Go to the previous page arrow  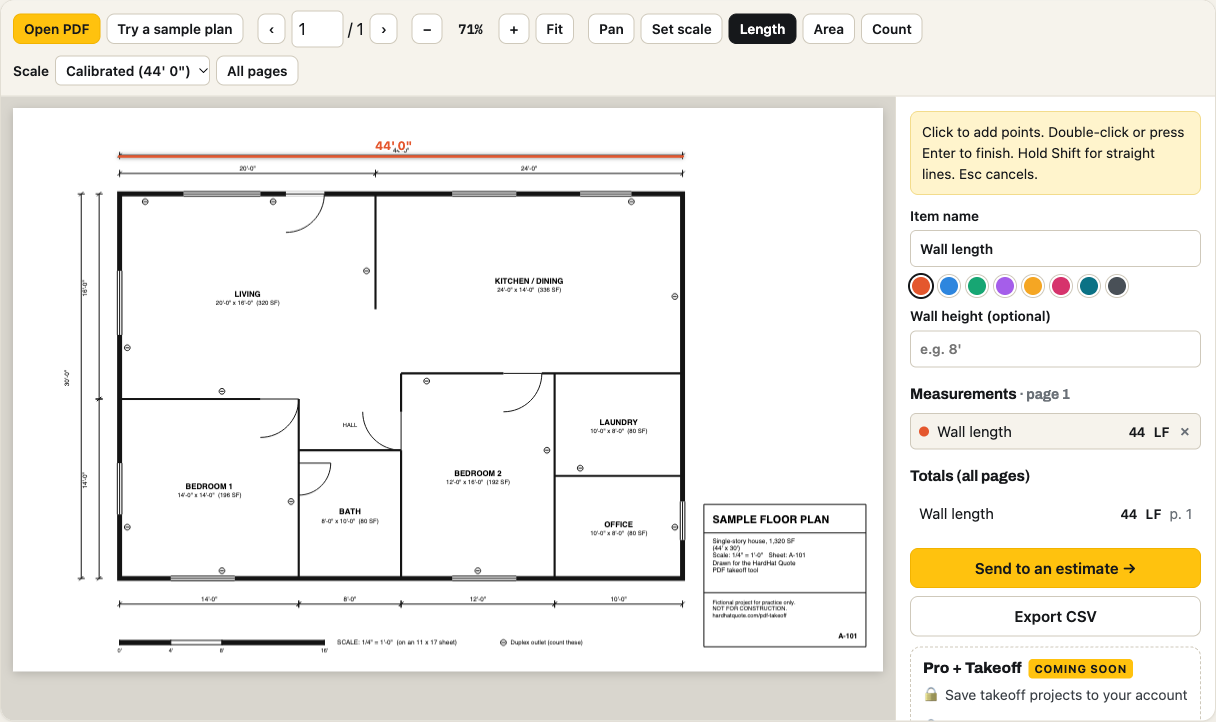(272, 29)
